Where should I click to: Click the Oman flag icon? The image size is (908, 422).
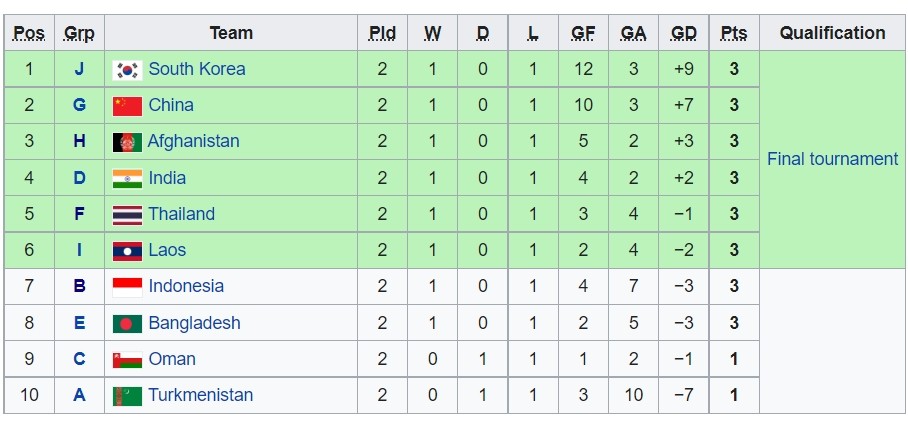pos(127,359)
